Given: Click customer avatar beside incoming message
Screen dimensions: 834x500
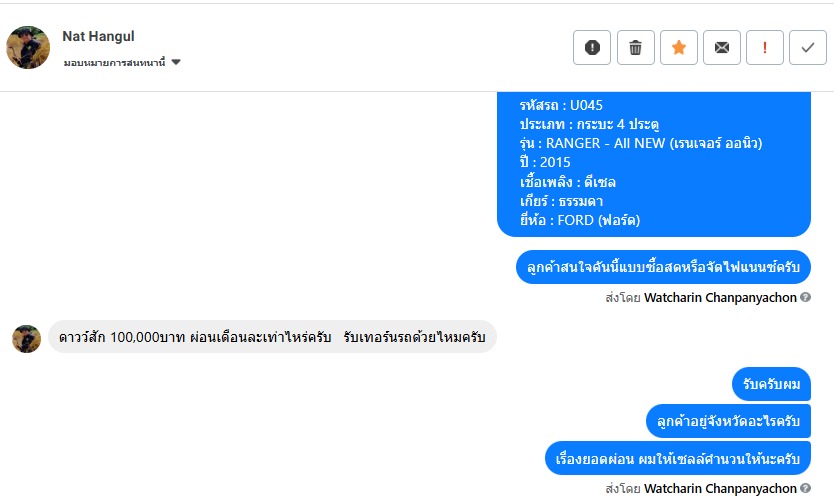Looking at the screenshot, I should tap(26, 338).
